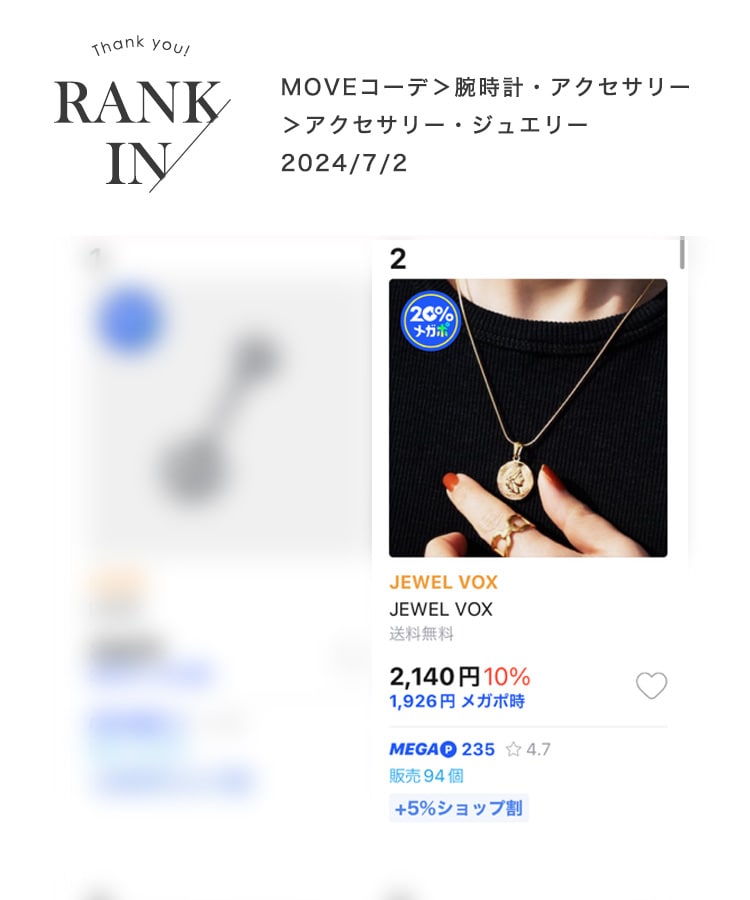This screenshot has width=750, height=900.
Task: Click the 1,926円 メガポ時 price text
Action: [x=457, y=701]
